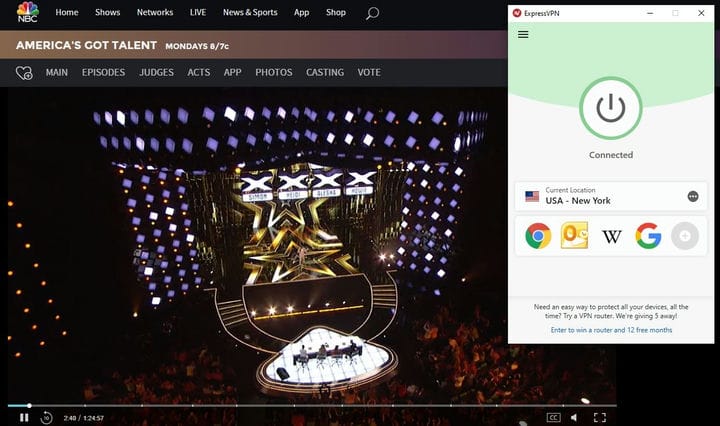Image resolution: width=720 pixels, height=426 pixels.
Task: Click the Connected status text
Action: 611,155
